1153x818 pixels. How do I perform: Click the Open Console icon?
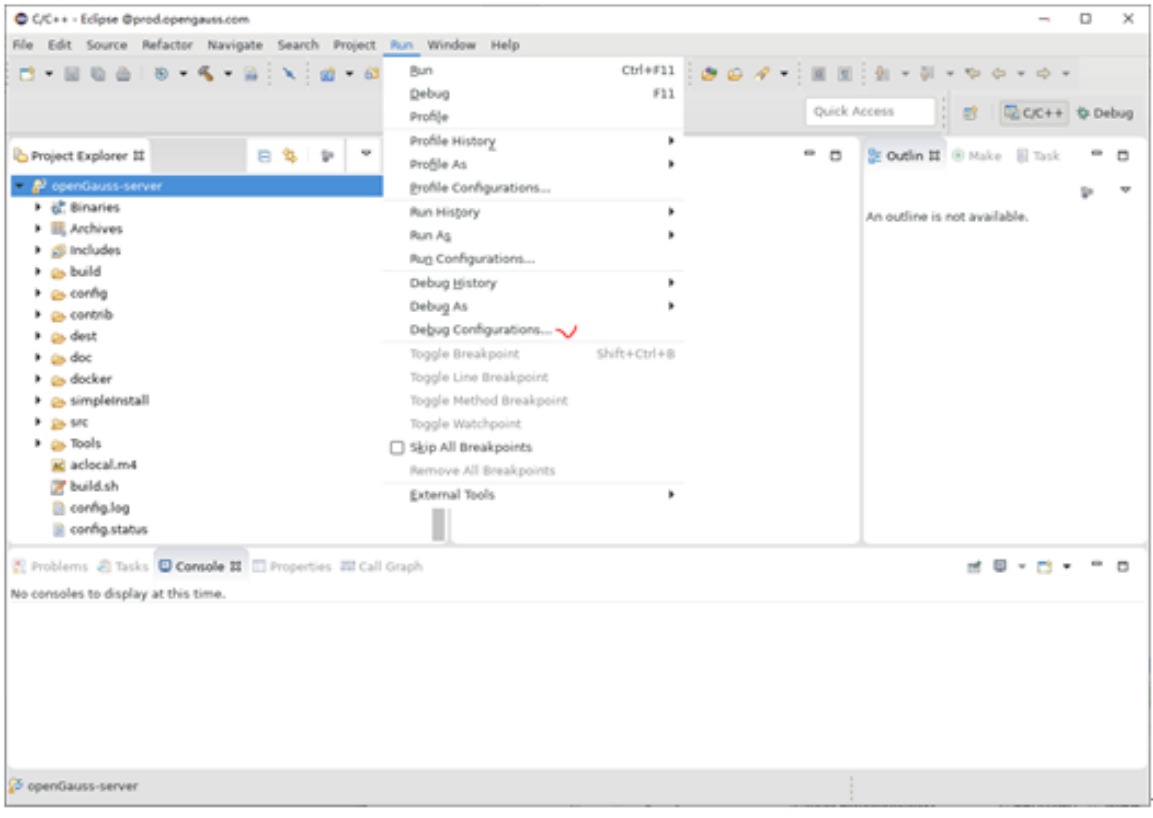click(1044, 566)
